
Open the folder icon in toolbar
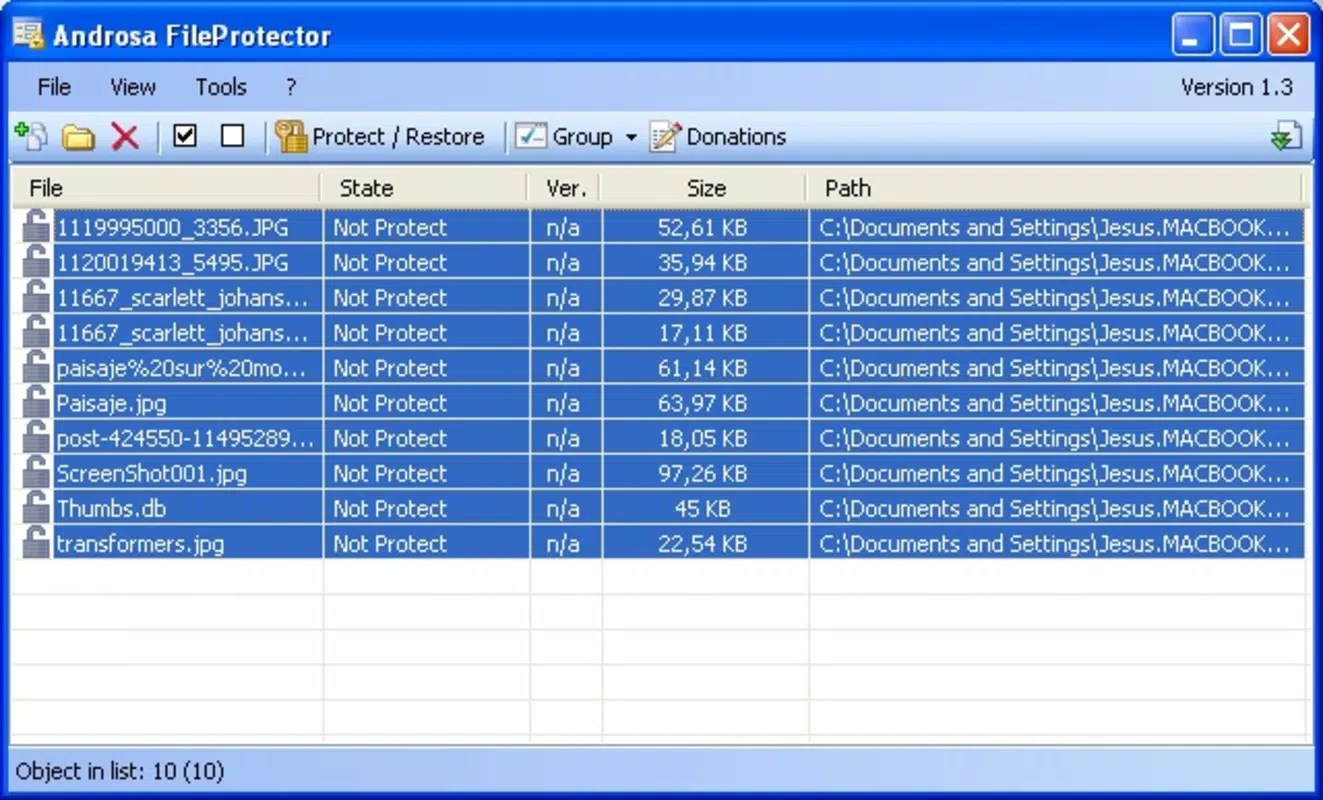[78, 137]
